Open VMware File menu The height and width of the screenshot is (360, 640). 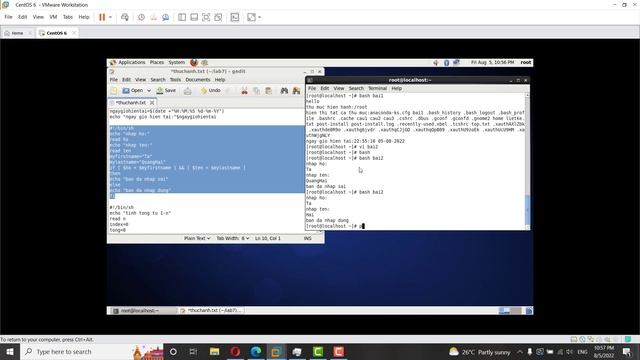click(x=9, y=17)
